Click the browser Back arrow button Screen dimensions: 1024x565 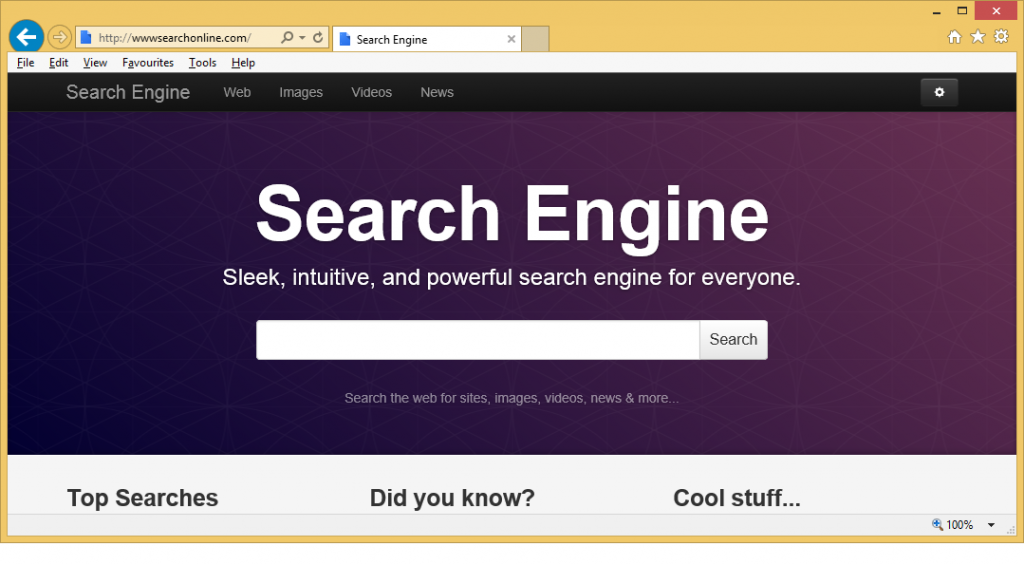pyautogui.click(x=25, y=37)
